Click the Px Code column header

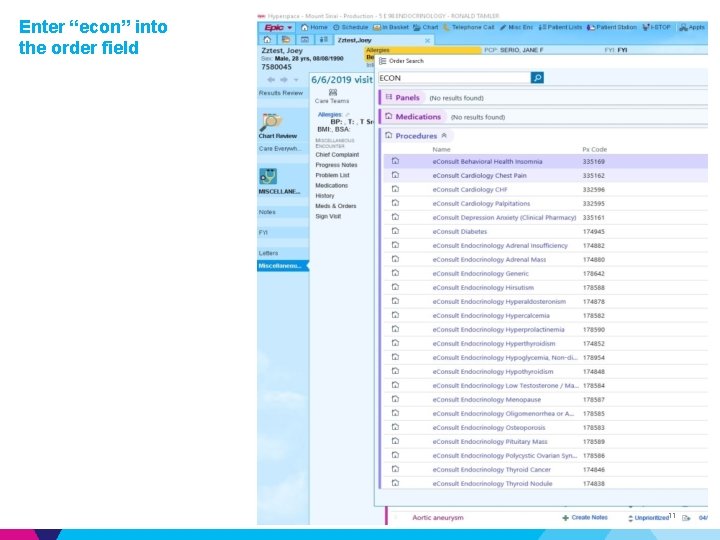[595, 149]
